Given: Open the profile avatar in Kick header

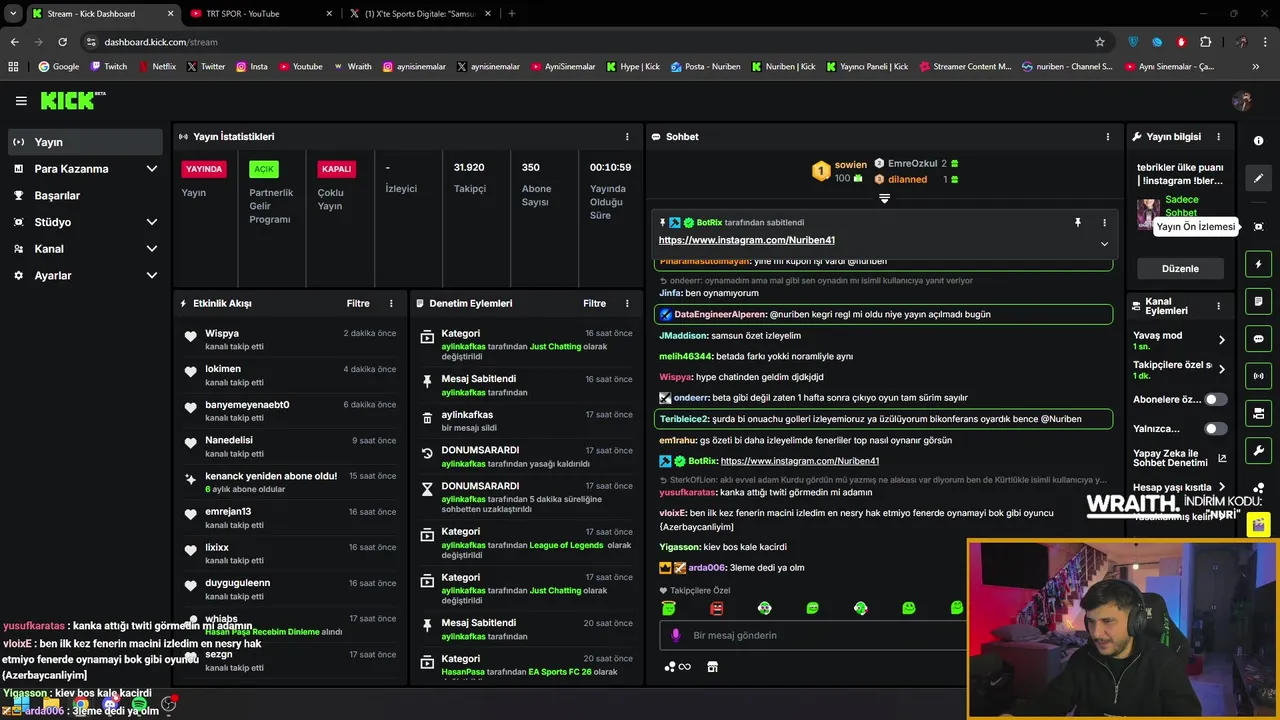Looking at the screenshot, I should 1242,101.
